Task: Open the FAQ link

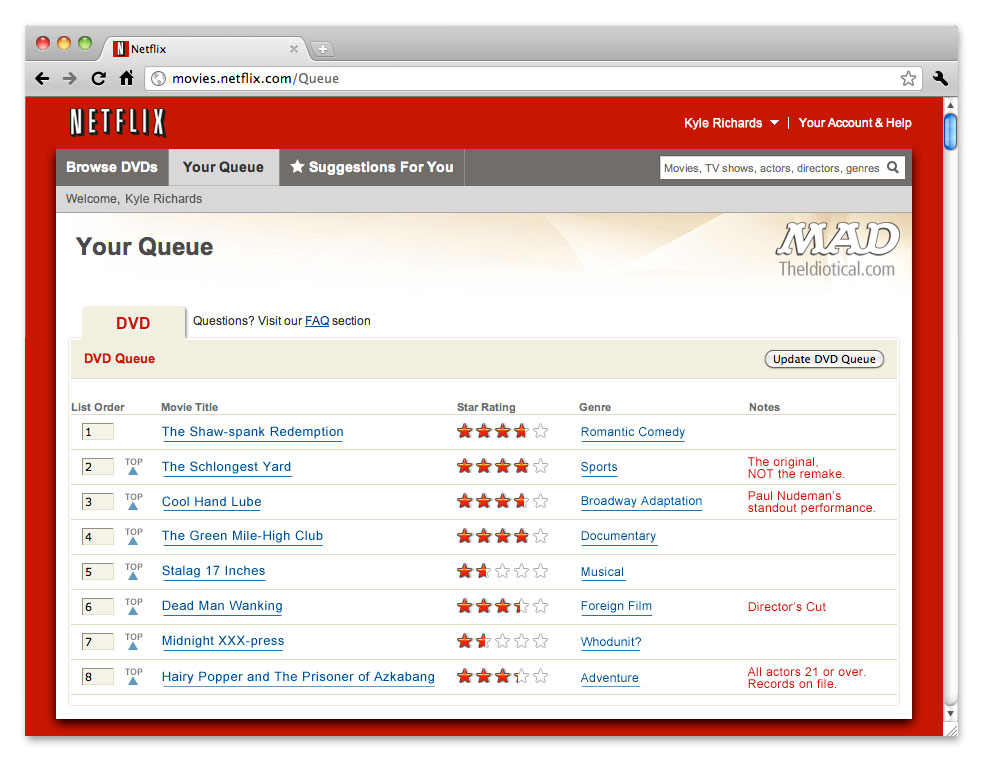Action: pos(317,321)
